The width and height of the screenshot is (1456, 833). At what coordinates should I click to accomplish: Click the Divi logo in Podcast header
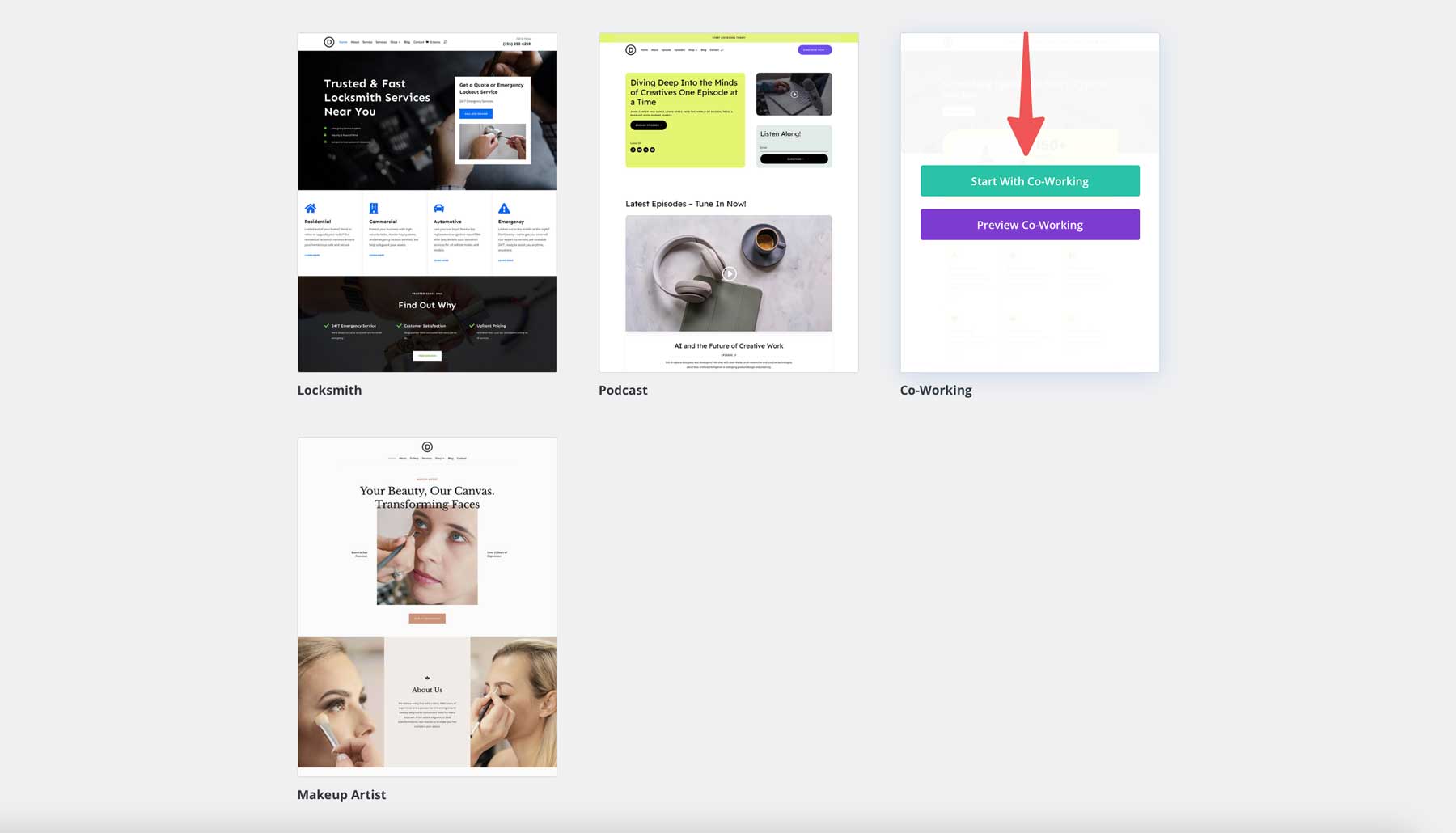630,49
